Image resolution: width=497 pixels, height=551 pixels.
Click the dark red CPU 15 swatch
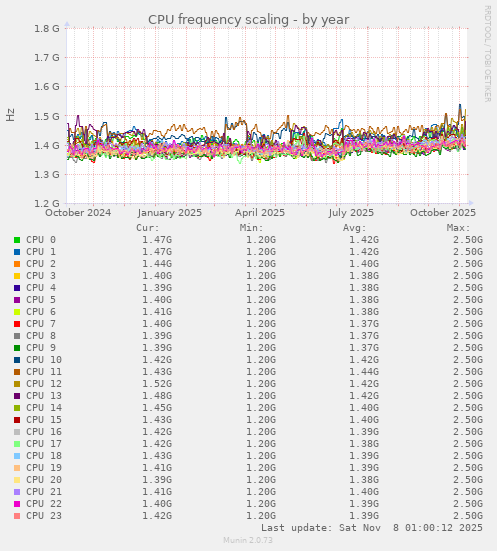coord(17,420)
